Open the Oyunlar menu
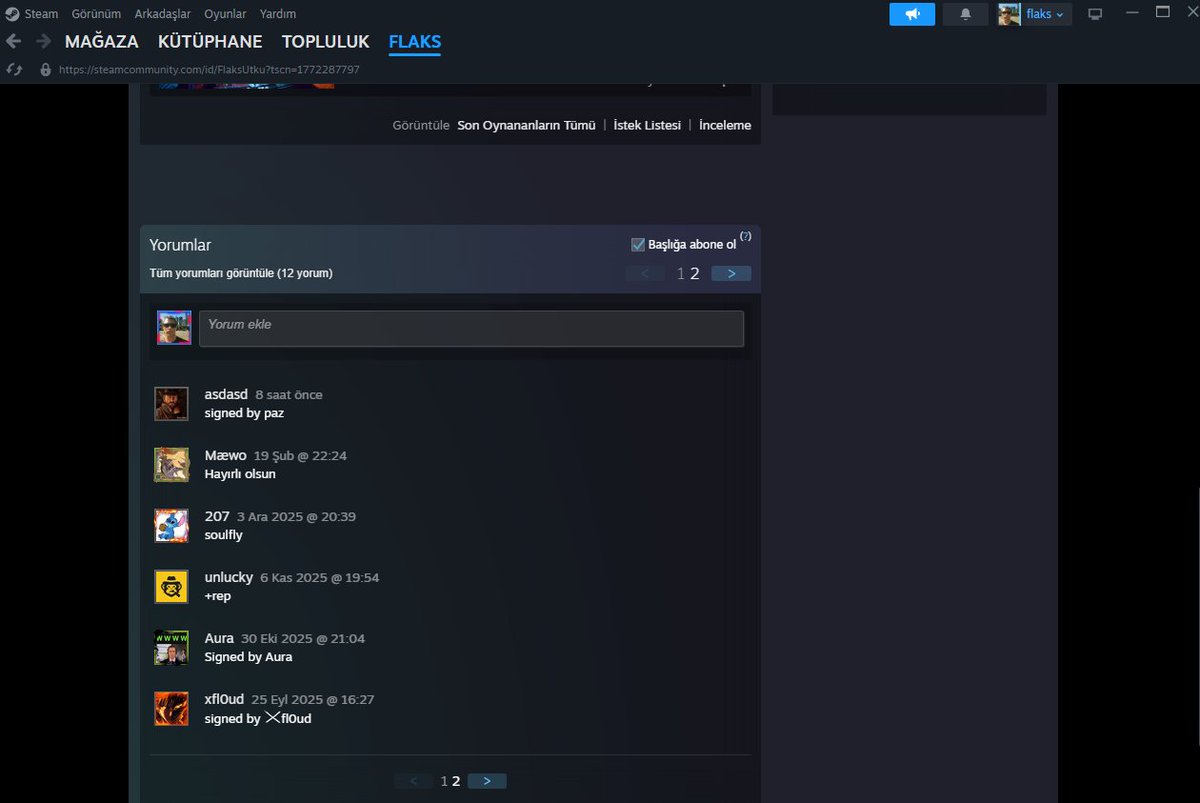Screen dimensions: 1200x803 coord(225,14)
